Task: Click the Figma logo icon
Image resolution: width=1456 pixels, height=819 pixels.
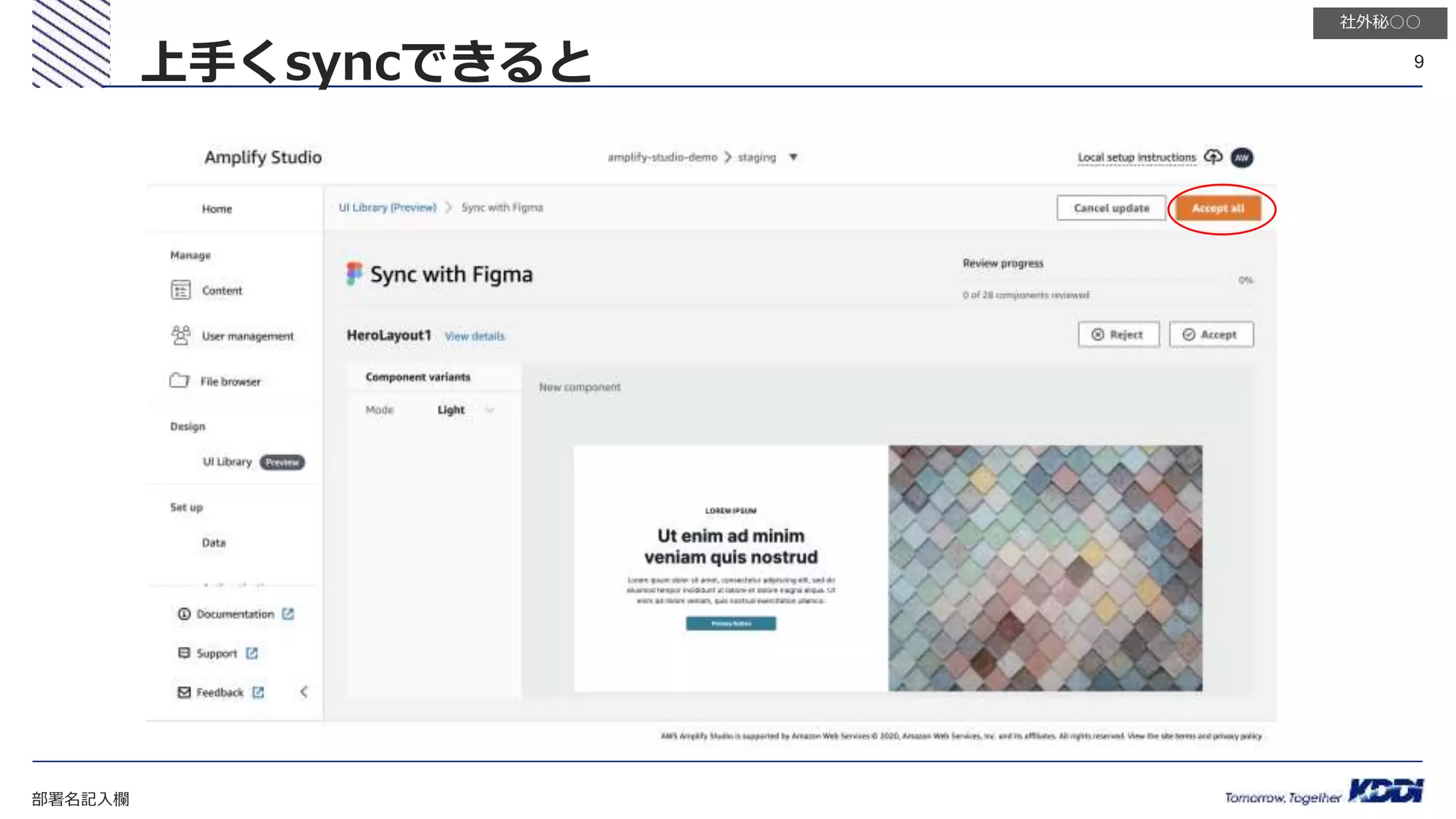Action: point(354,274)
